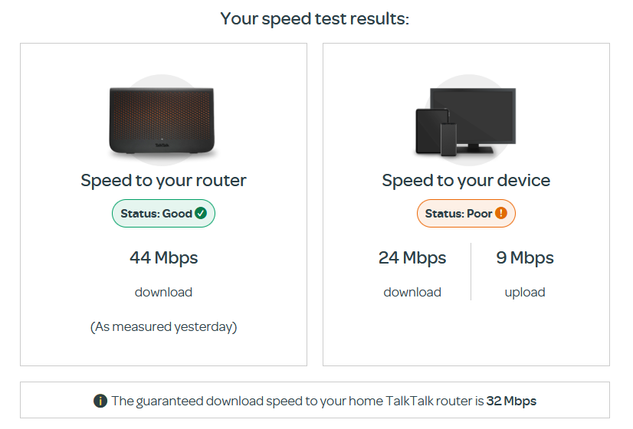Click the Speed to your device heading
The image size is (633, 429).
pos(466,181)
